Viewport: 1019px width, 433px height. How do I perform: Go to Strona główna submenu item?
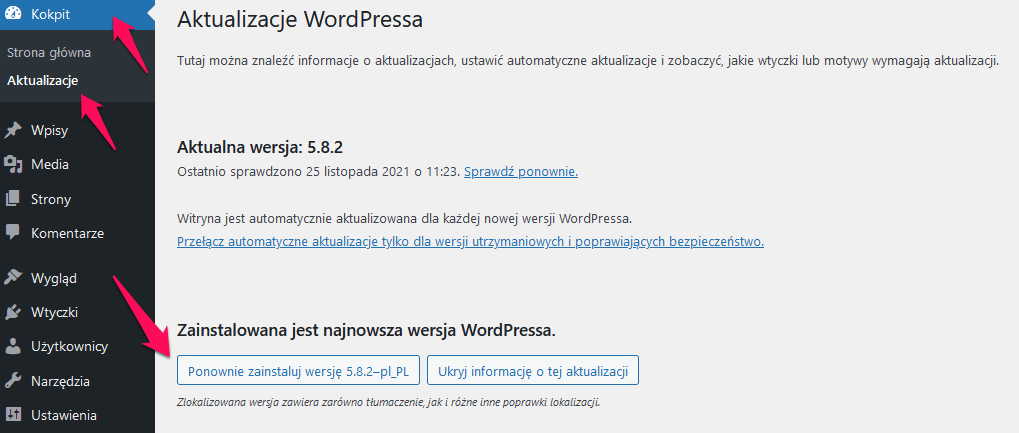pos(49,53)
